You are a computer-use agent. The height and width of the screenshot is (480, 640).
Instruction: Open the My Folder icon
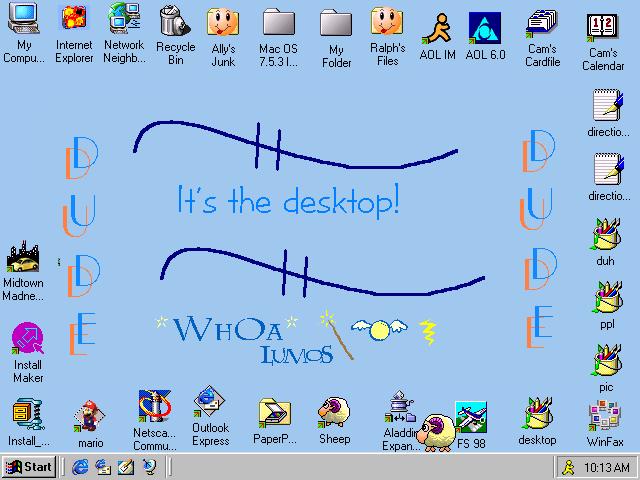(x=336, y=23)
